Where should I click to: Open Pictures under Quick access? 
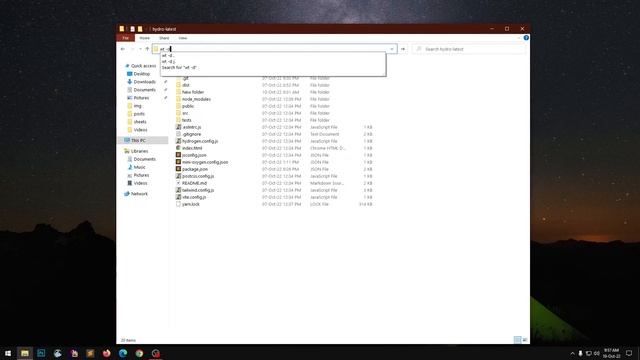click(141, 98)
